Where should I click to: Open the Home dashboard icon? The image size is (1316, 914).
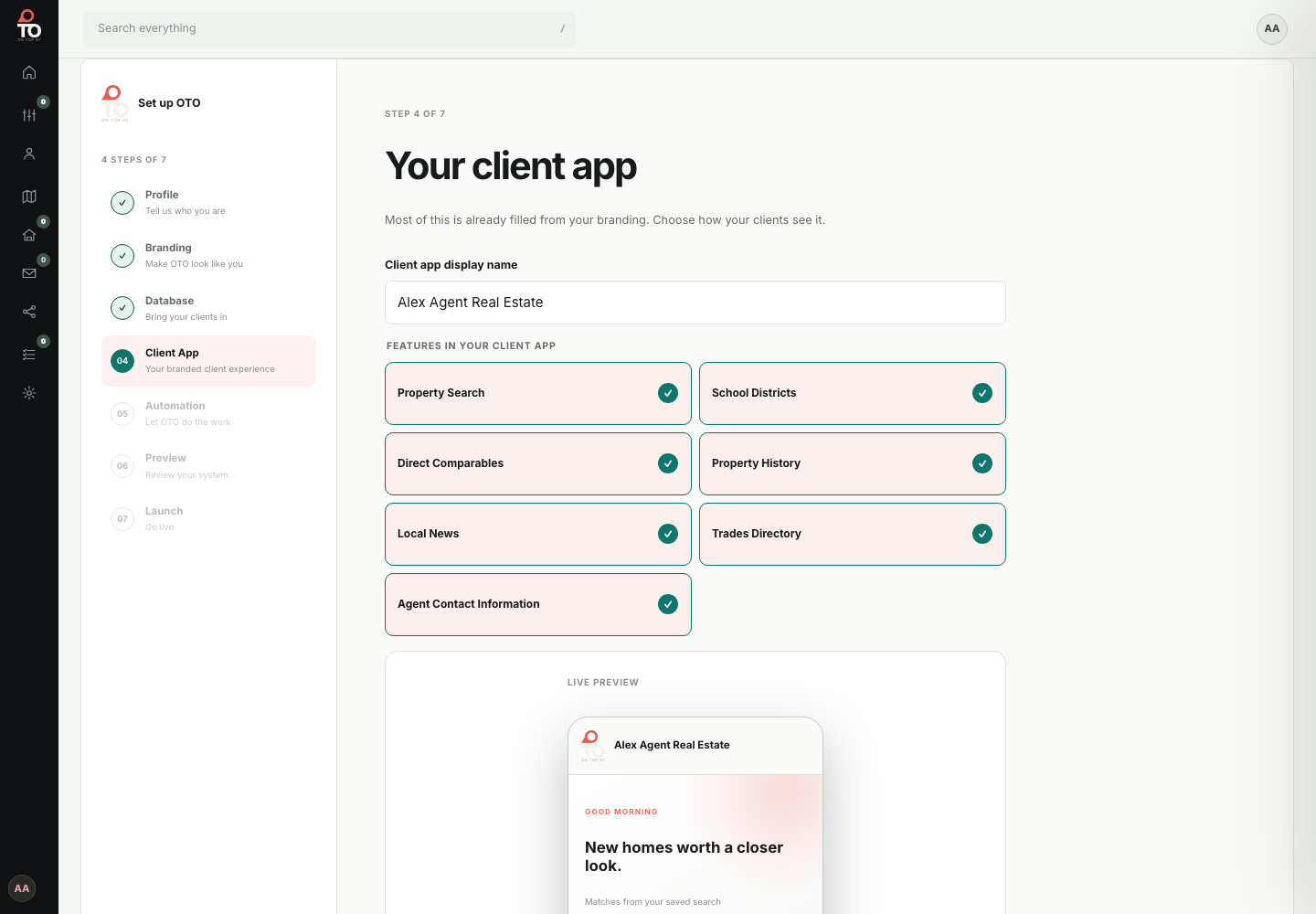[x=29, y=72]
